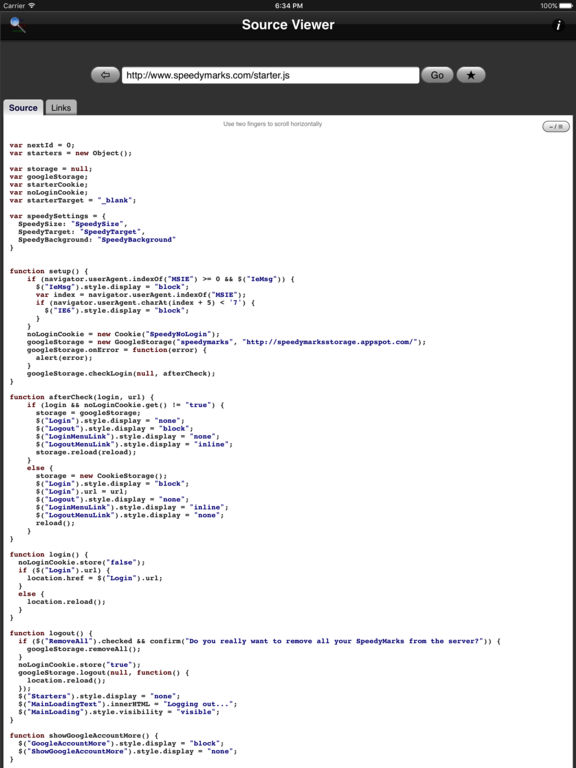Bookmark the page with the star button

[471, 75]
